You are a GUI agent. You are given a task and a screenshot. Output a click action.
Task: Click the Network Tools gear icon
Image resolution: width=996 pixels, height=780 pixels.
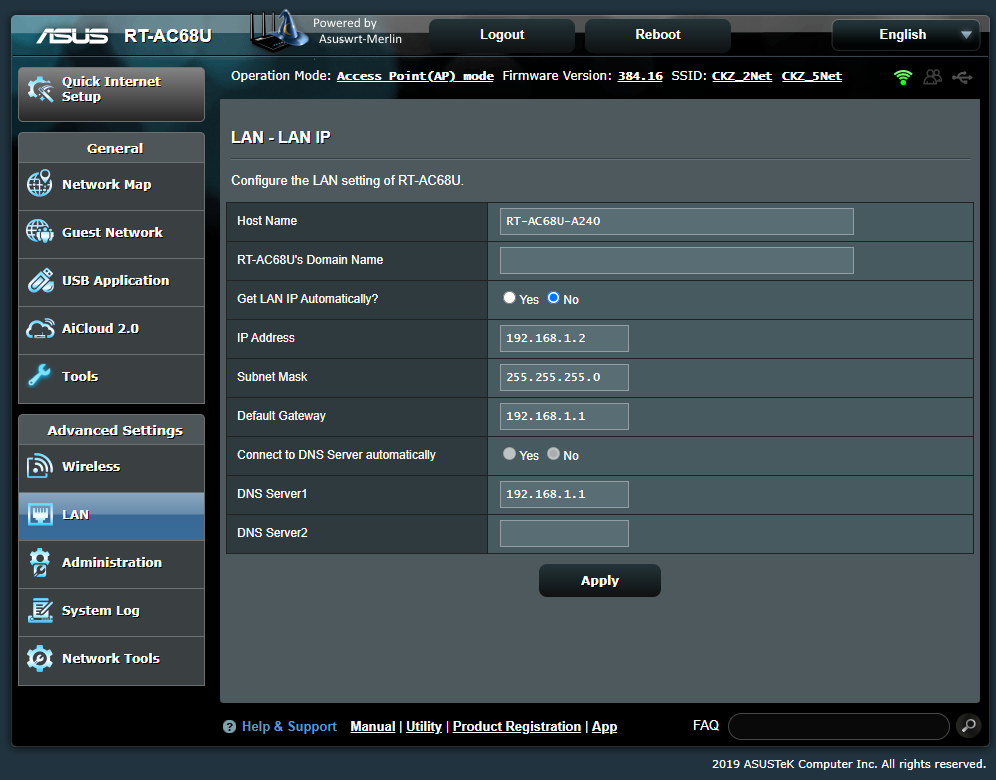click(x=39, y=659)
